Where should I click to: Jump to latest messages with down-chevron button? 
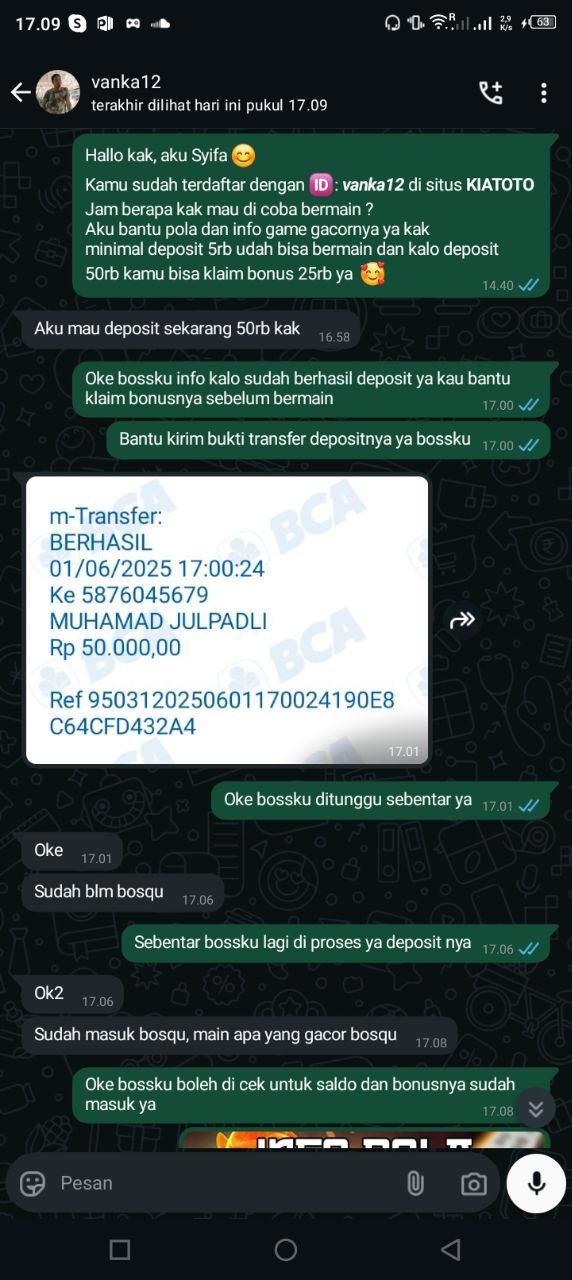pyautogui.click(x=536, y=1108)
